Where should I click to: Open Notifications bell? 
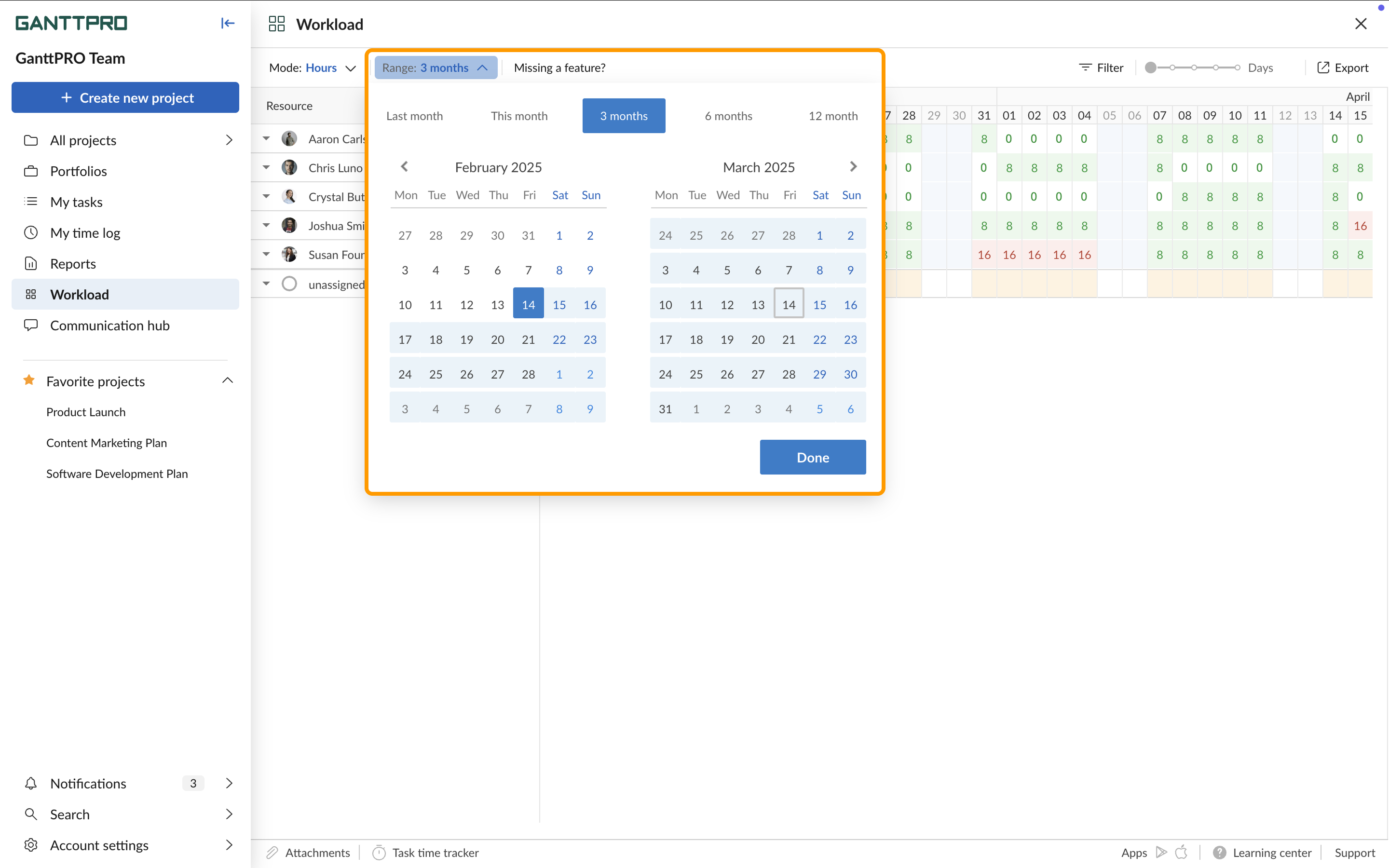(x=31, y=784)
